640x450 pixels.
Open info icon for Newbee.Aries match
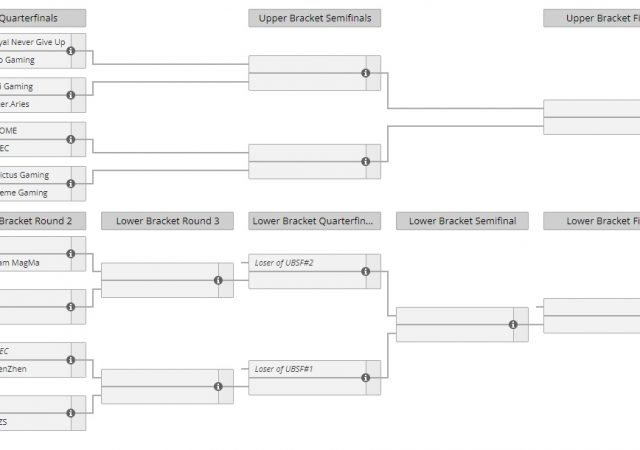click(x=71, y=95)
